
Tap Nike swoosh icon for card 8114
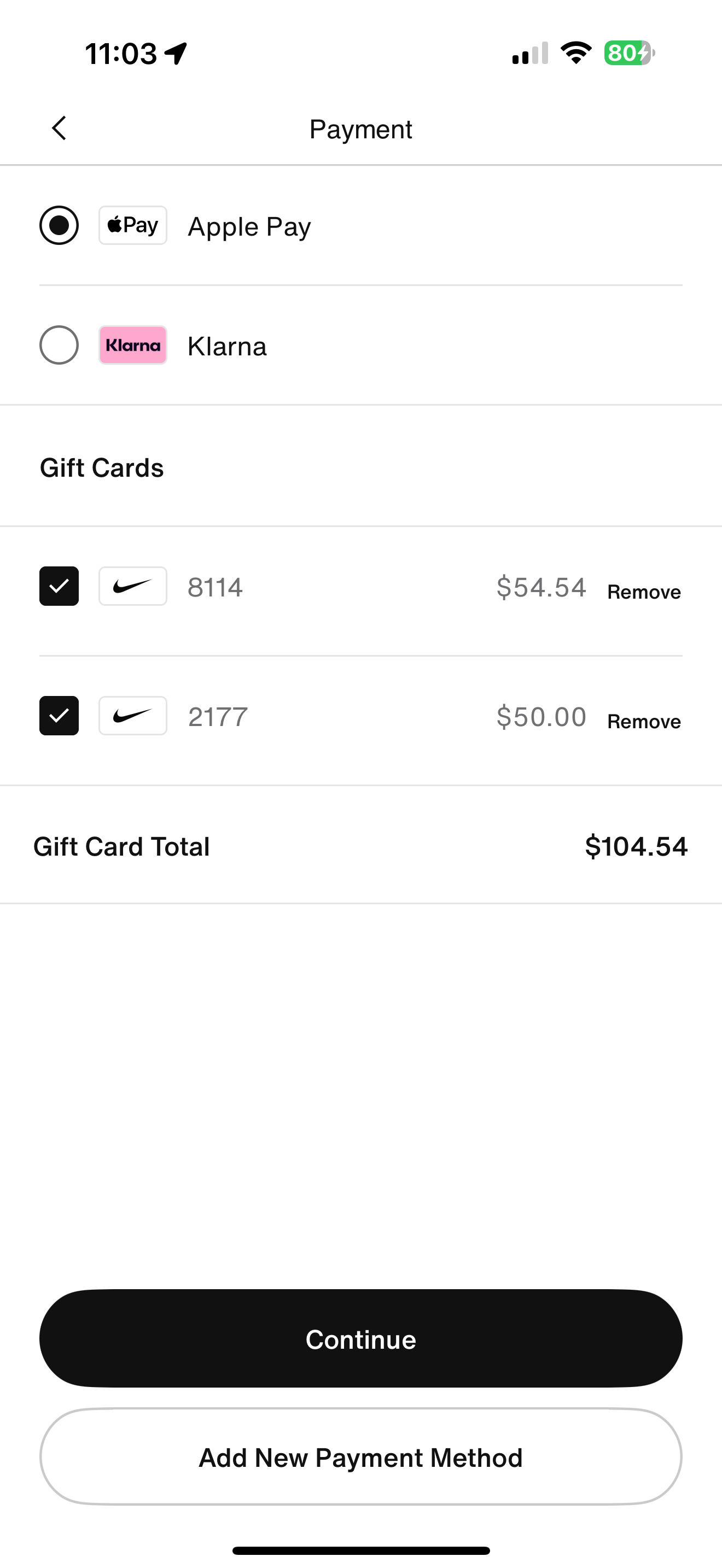(x=133, y=586)
